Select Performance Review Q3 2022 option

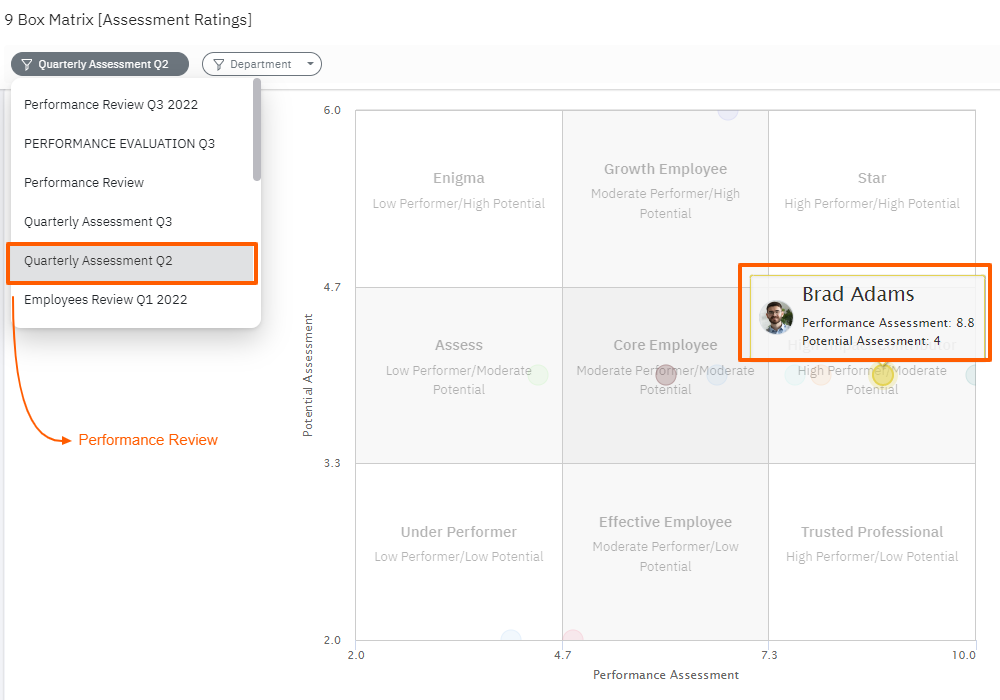click(111, 105)
